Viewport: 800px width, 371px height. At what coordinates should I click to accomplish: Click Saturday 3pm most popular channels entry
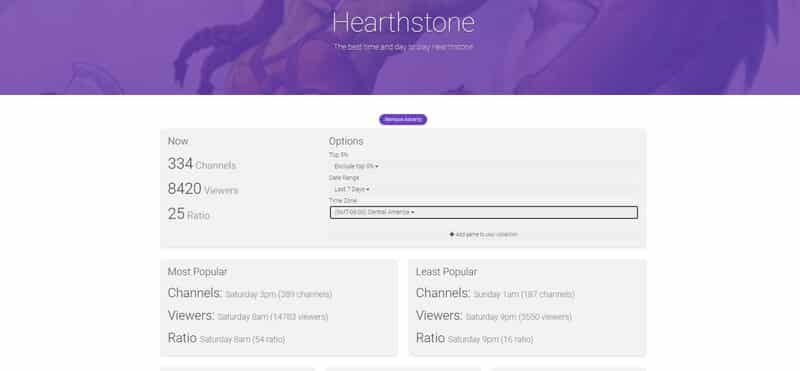tap(279, 294)
